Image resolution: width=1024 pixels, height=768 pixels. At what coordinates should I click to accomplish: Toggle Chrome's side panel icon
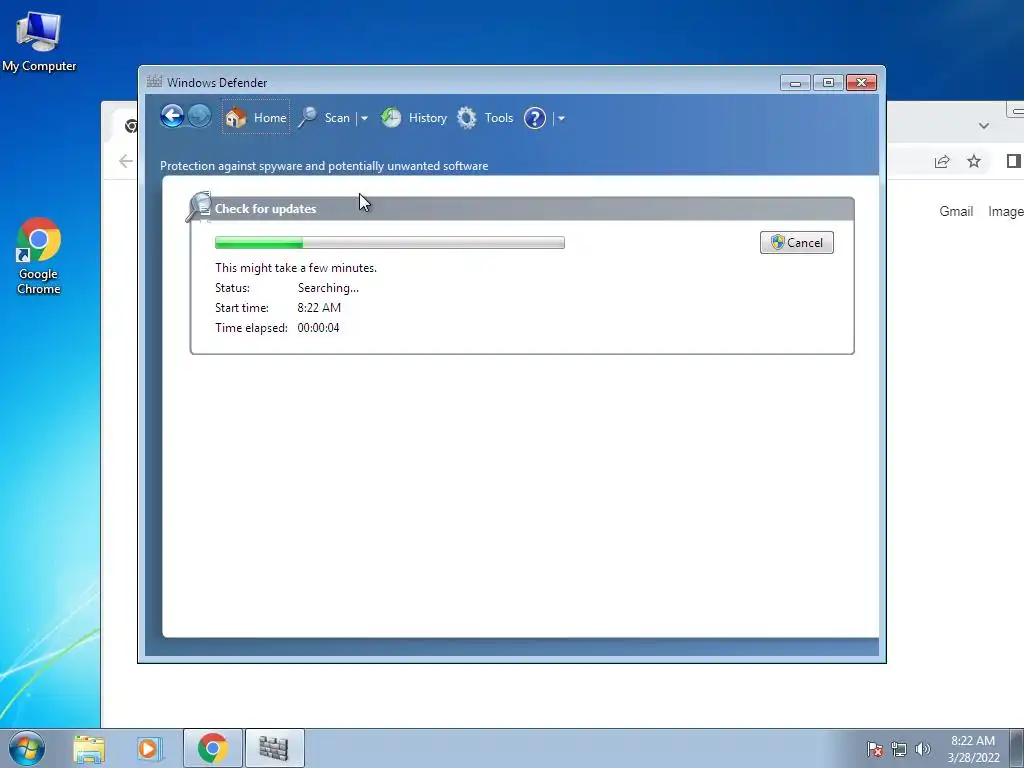(x=1014, y=161)
